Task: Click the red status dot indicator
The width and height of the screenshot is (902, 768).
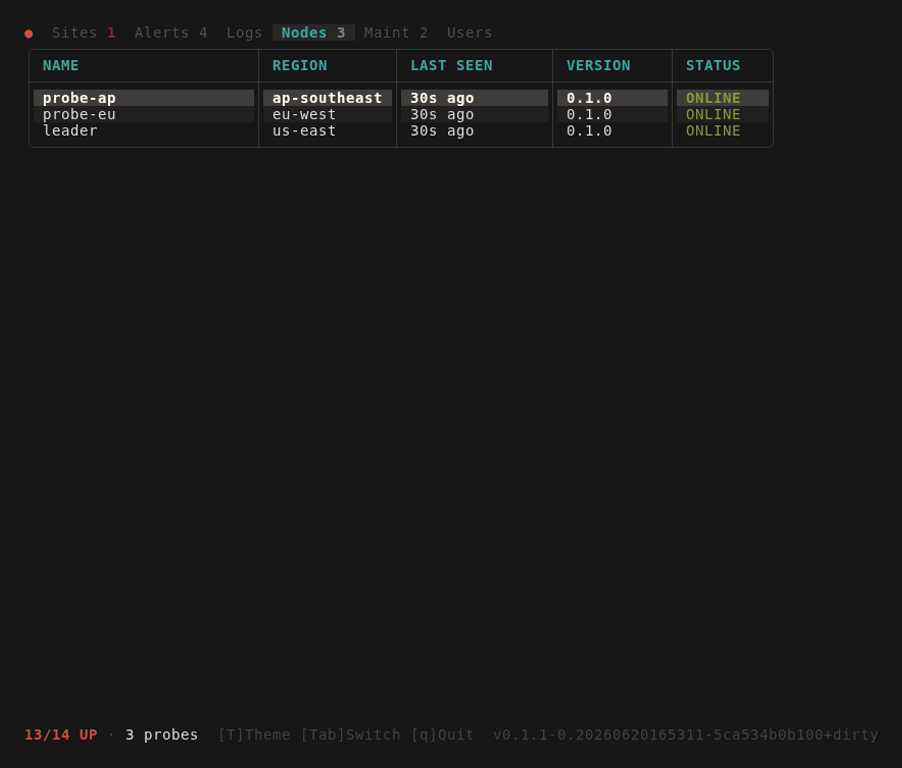Action: pos(29,34)
